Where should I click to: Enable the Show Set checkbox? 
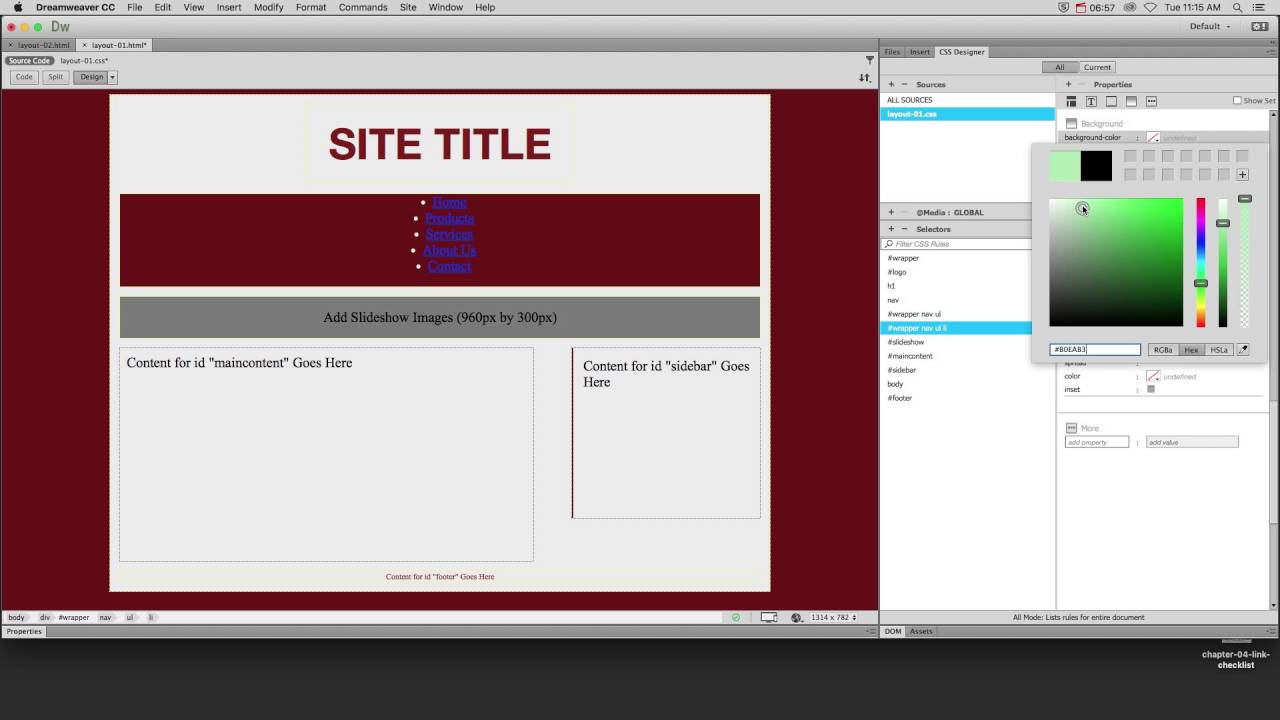(1237, 100)
